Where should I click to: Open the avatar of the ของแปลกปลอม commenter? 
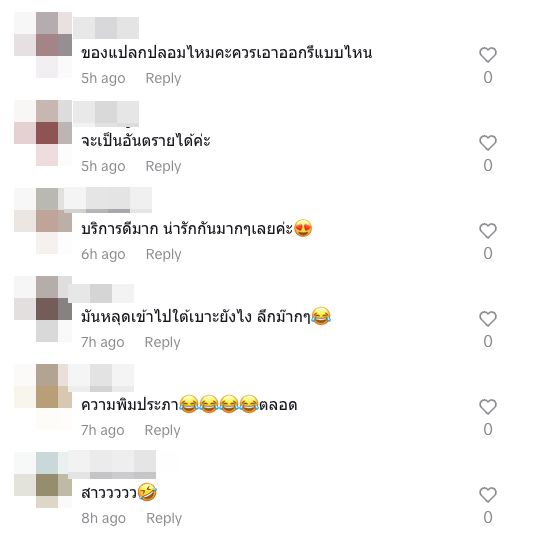click(x=43, y=45)
